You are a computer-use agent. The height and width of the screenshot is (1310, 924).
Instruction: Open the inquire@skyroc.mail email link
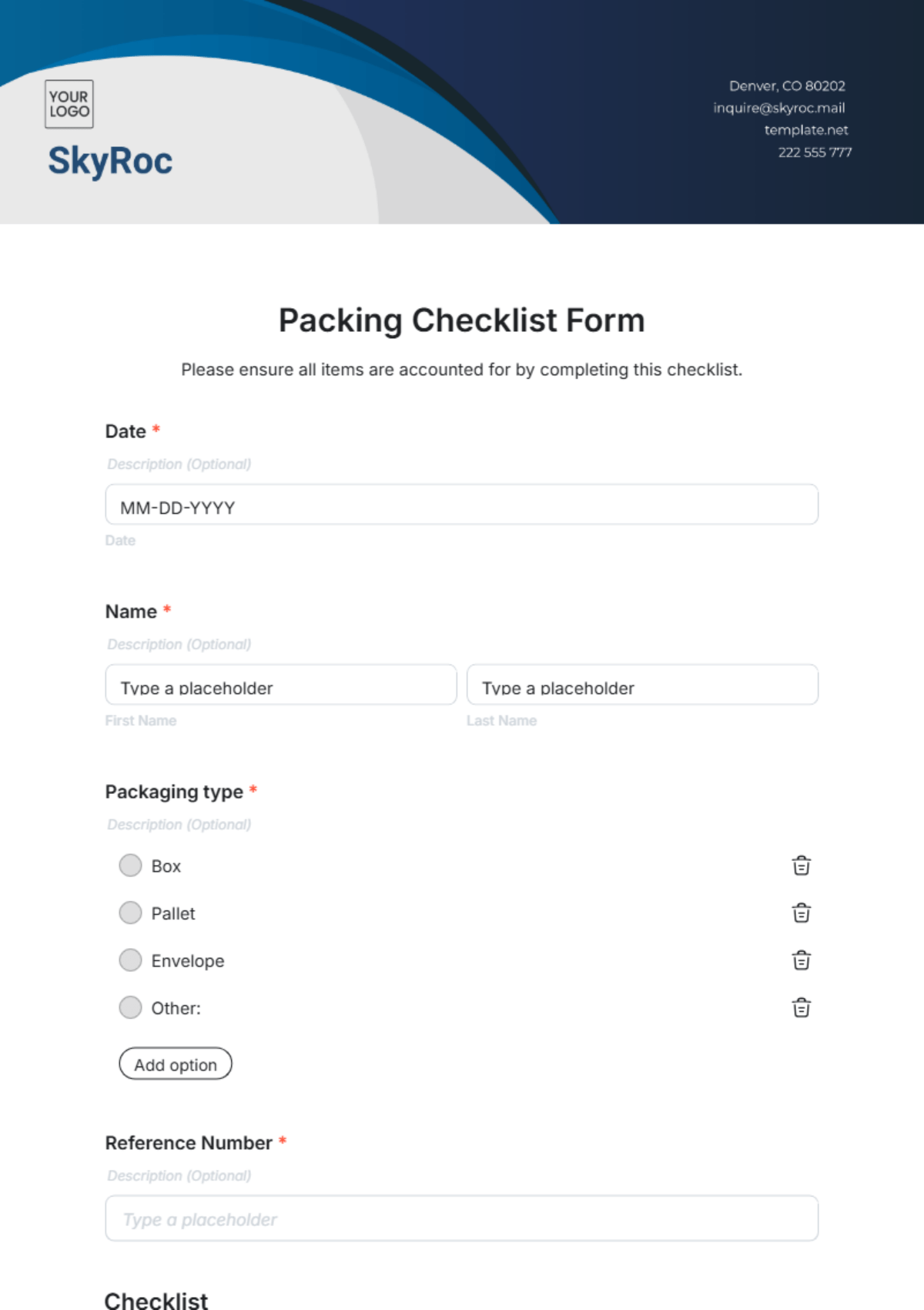pos(778,108)
